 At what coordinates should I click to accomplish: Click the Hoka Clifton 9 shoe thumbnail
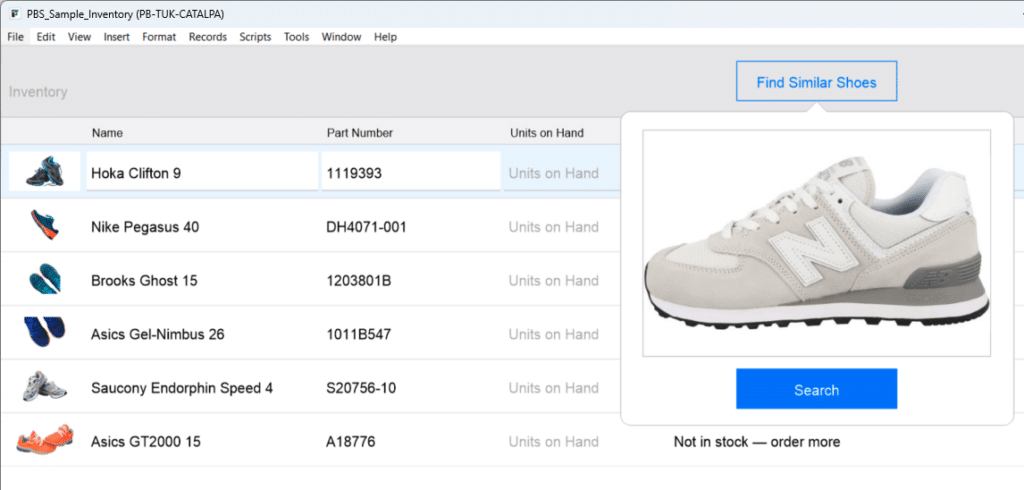click(x=44, y=172)
